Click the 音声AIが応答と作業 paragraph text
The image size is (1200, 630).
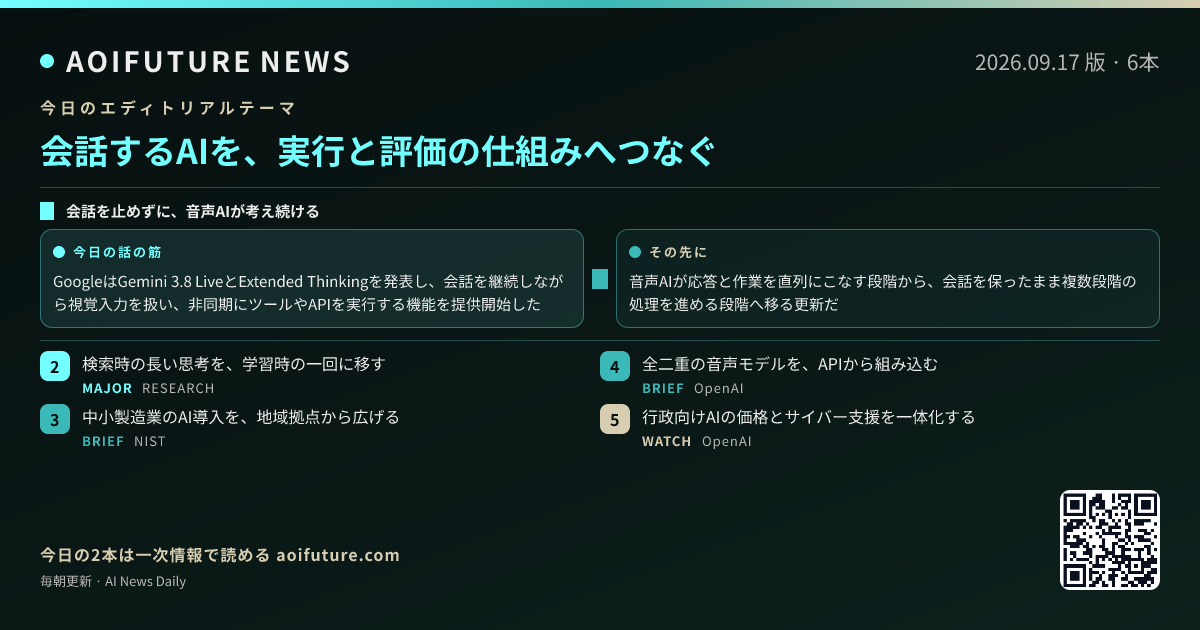click(x=883, y=292)
